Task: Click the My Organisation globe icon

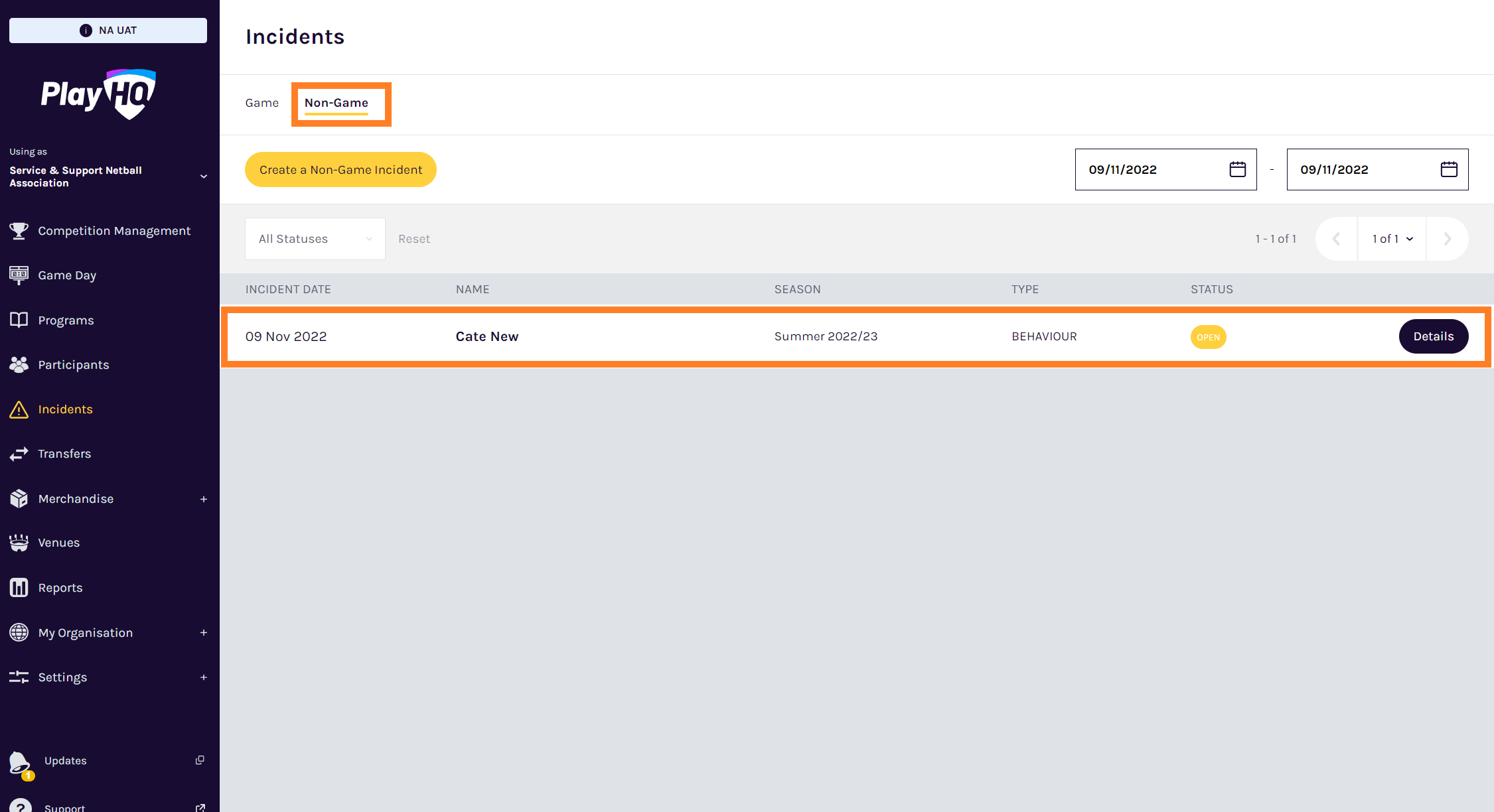Action: (x=19, y=633)
